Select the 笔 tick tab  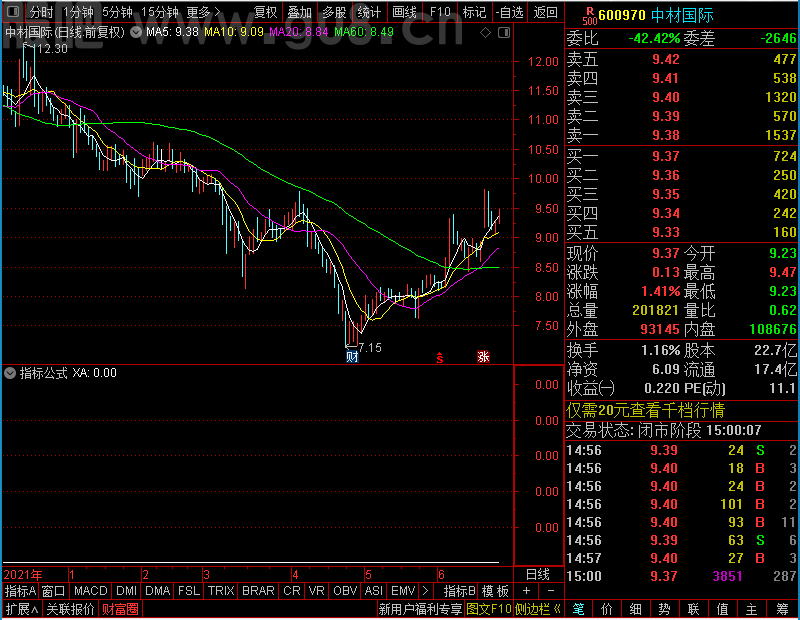coord(579,609)
